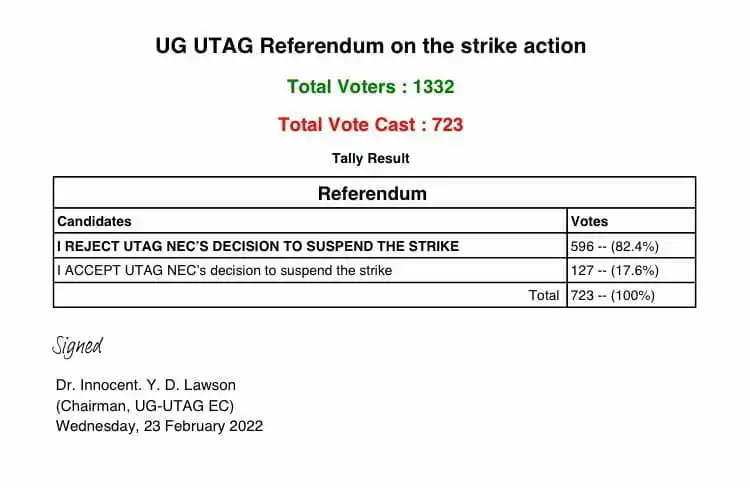
Task: Click the handwritten 'Signed' text
Action: click(x=77, y=346)
